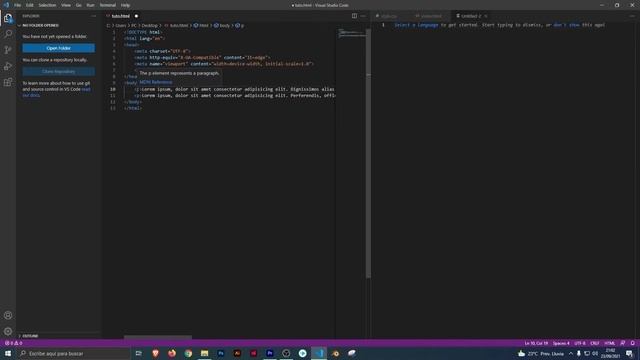The image size is (640, 360).
Task: Open the Selection menu
Action: [47, 5]
